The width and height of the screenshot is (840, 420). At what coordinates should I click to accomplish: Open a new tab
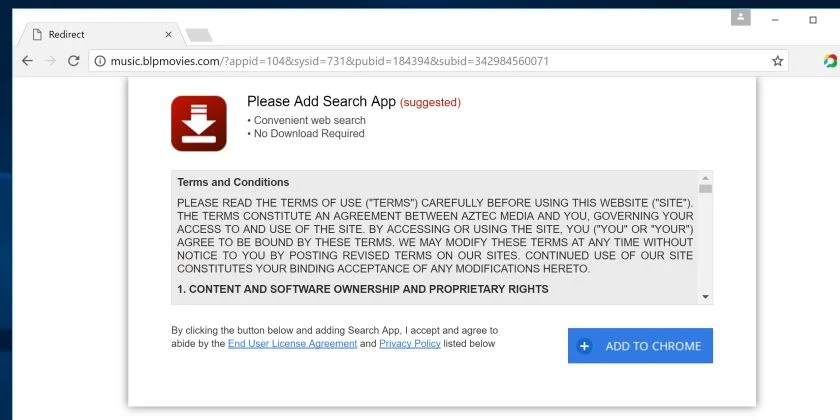pos(199,35)
